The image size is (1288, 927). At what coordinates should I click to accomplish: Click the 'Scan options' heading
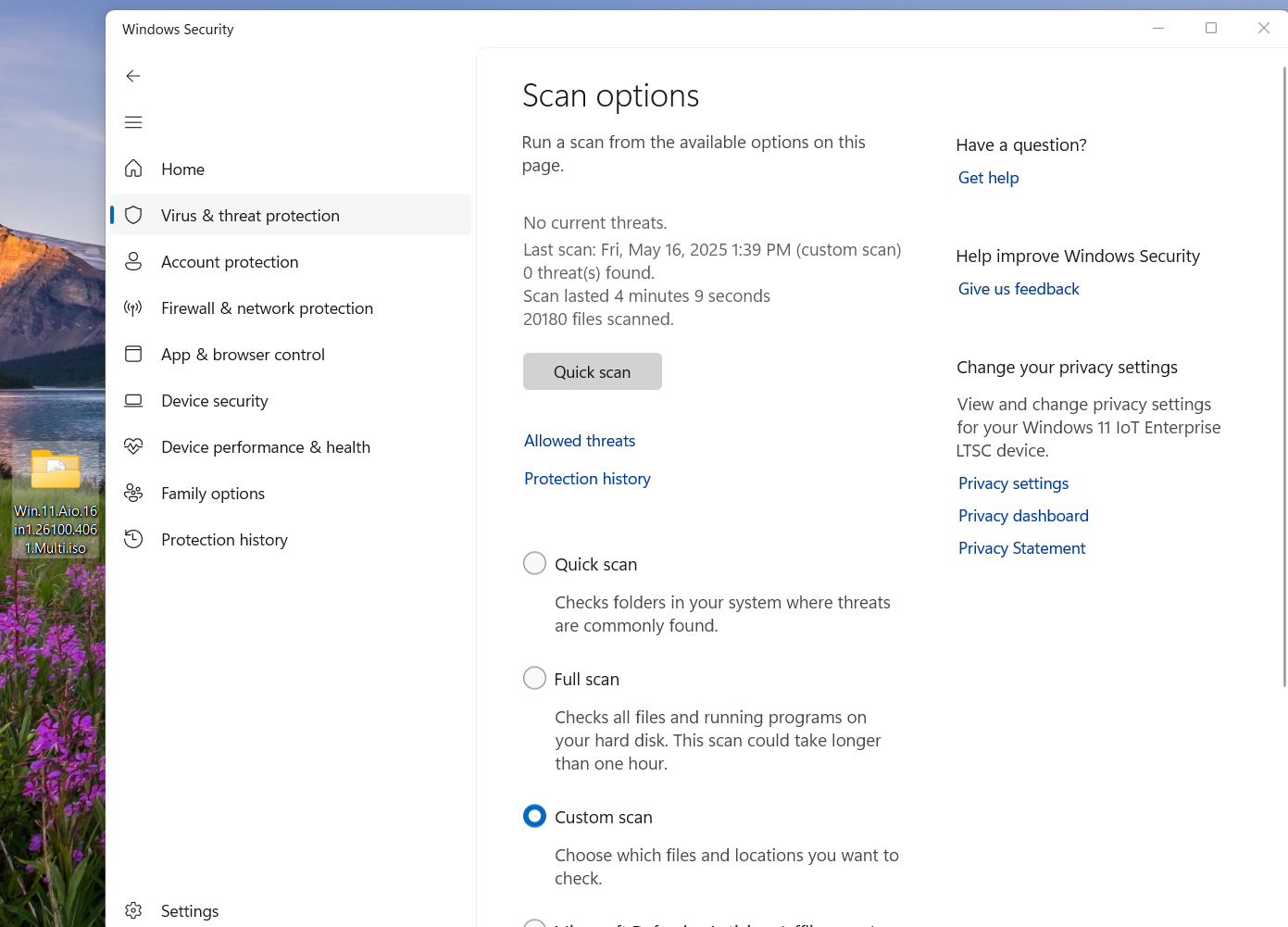610,96
